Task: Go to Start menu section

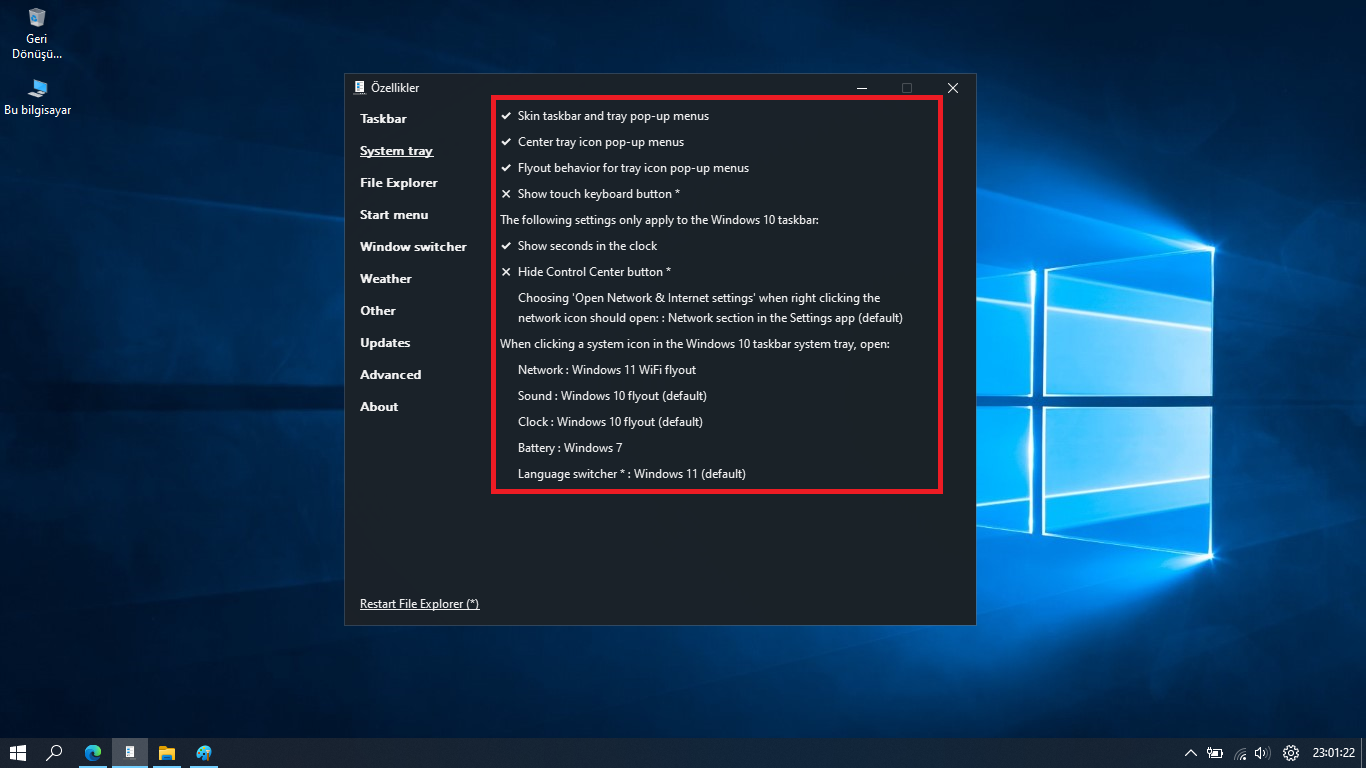Action: click(x=394, y=215)
